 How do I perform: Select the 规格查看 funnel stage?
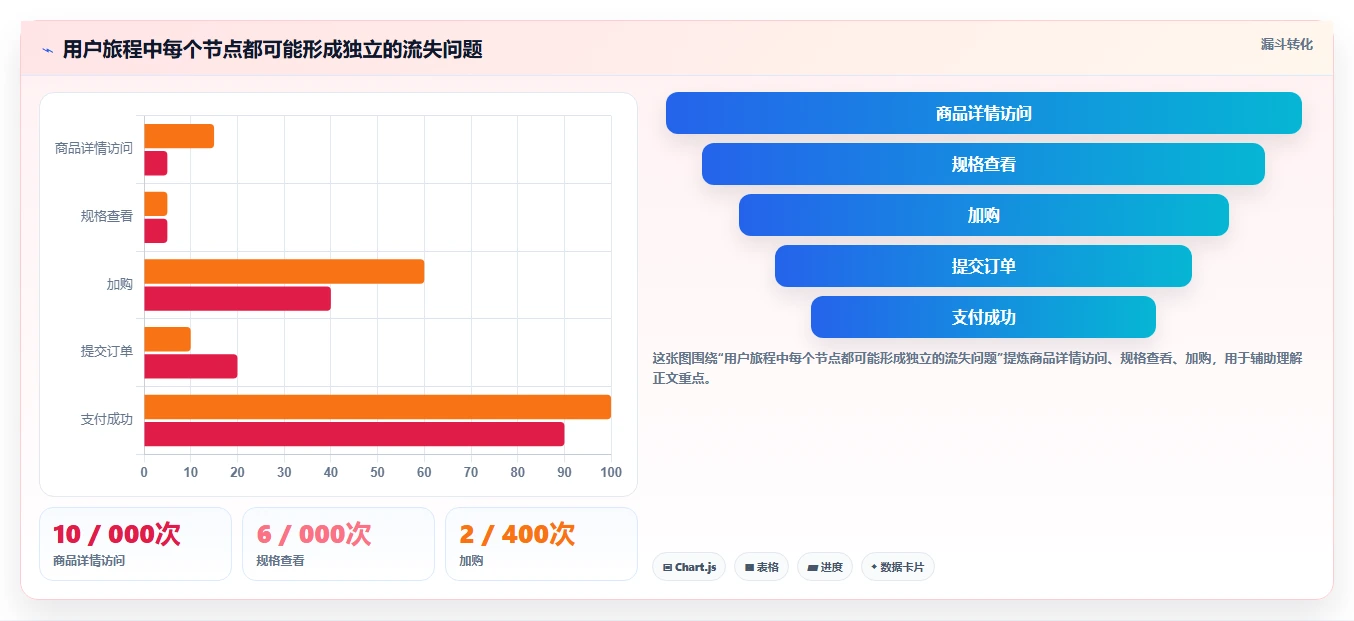984,164
